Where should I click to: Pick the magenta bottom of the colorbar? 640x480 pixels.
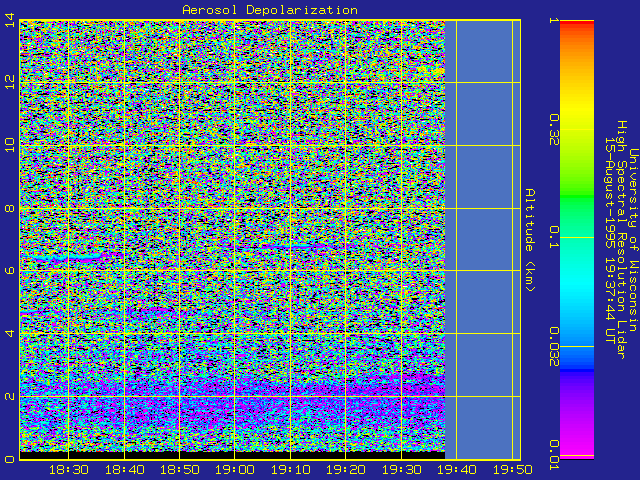pyautogui.click(x=577, y=447)
